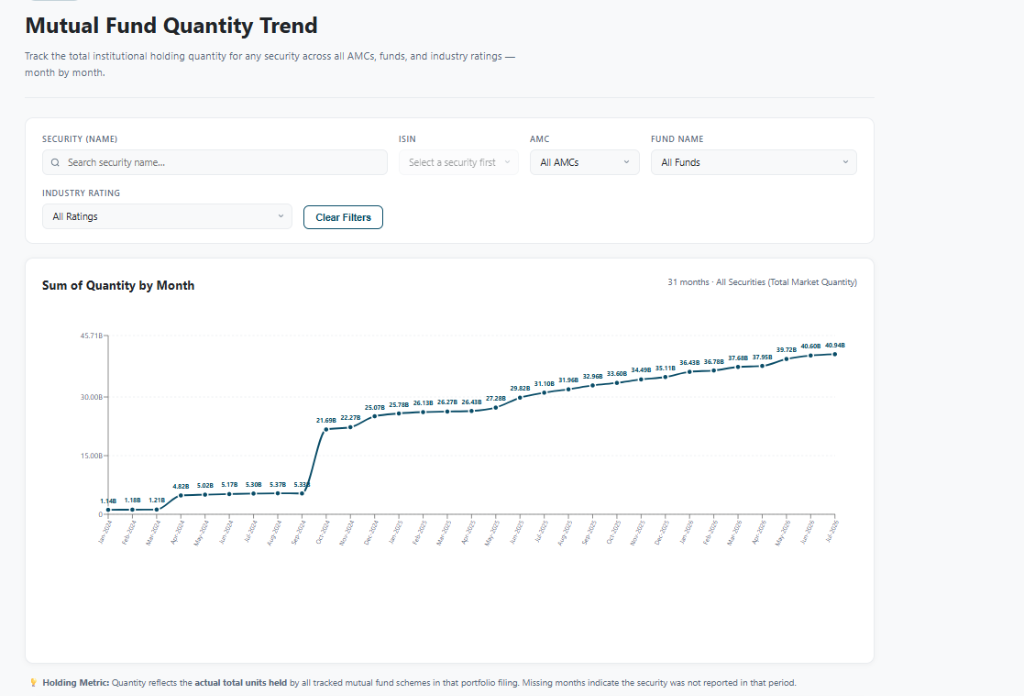Screen dimensions: 1024x696
Task: Open the All Funds fund name dropdown
Action: [x=754, y=163]
